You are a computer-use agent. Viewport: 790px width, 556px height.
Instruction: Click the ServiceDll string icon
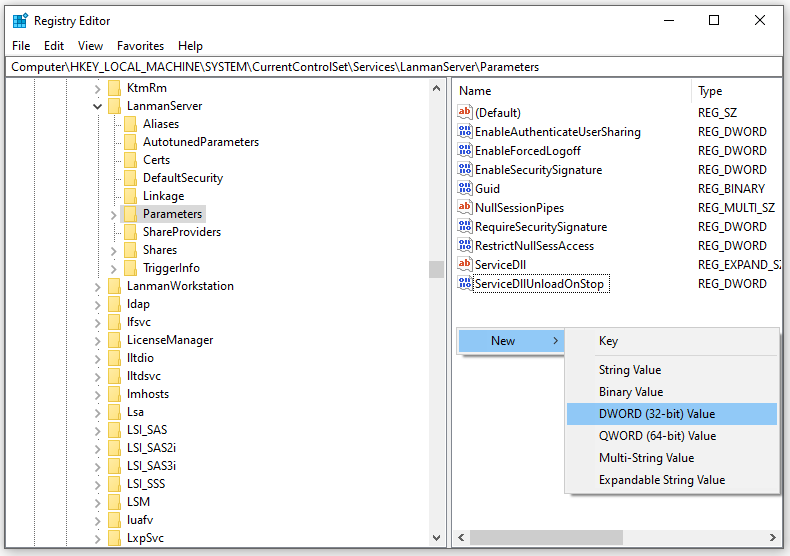(465, 264)
